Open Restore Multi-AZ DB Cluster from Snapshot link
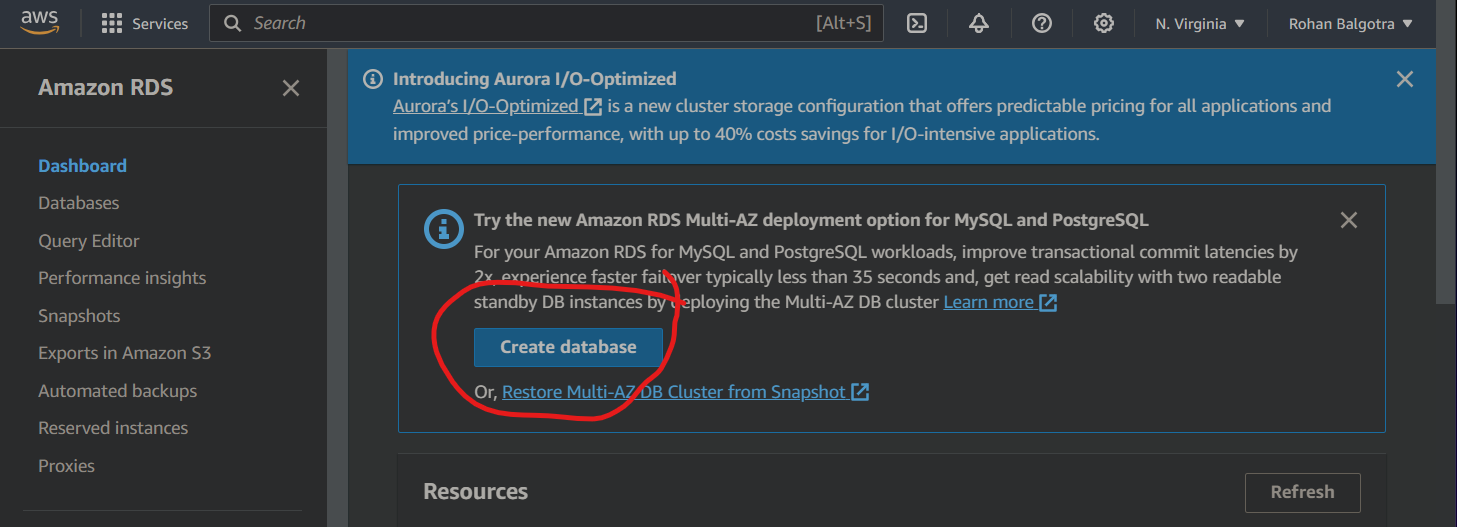This screenshot has width=1457, height=527. 674,392
